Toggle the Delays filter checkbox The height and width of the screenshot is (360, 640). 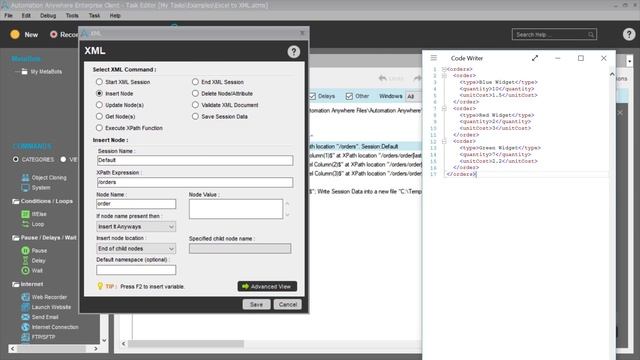[x=312, y=96]
